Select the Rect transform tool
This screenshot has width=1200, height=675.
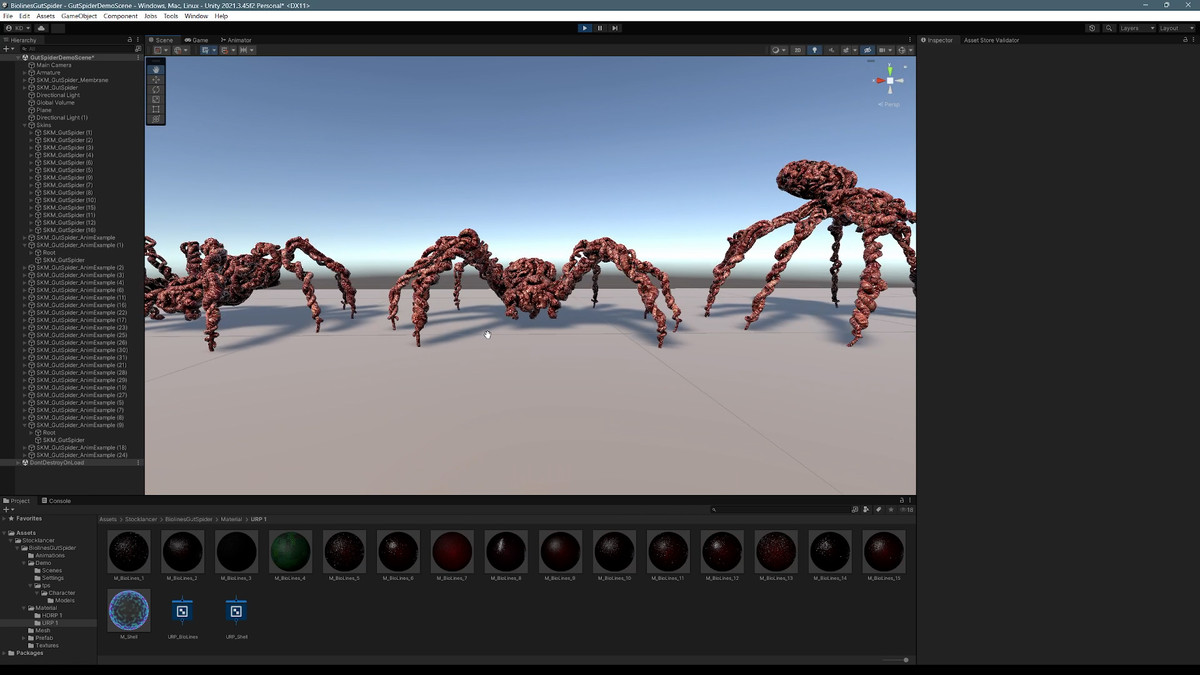(x=156, y=110)
